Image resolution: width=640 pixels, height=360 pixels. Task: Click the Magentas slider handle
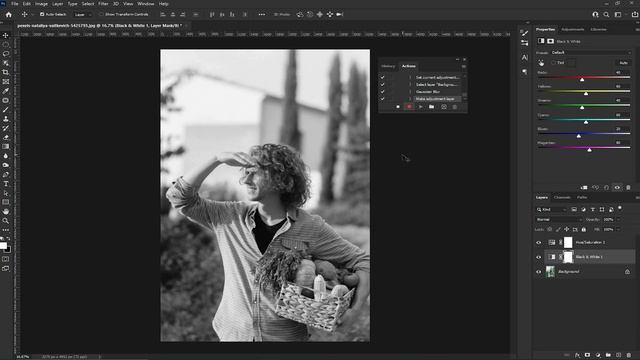[589, 150]
